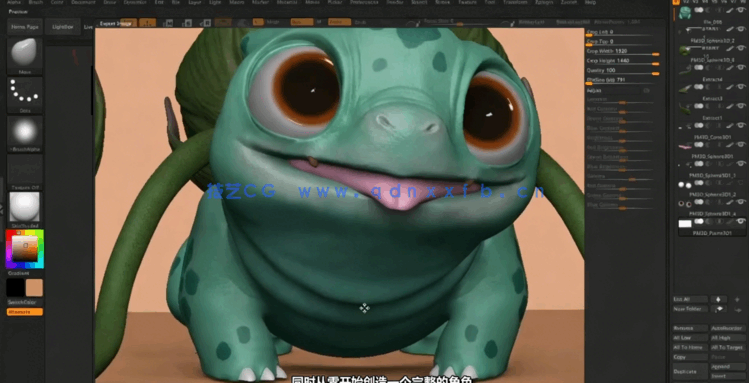Toggle the Alternate button
The height and width of the screenshot is (383, 749).
click(24, 312)
